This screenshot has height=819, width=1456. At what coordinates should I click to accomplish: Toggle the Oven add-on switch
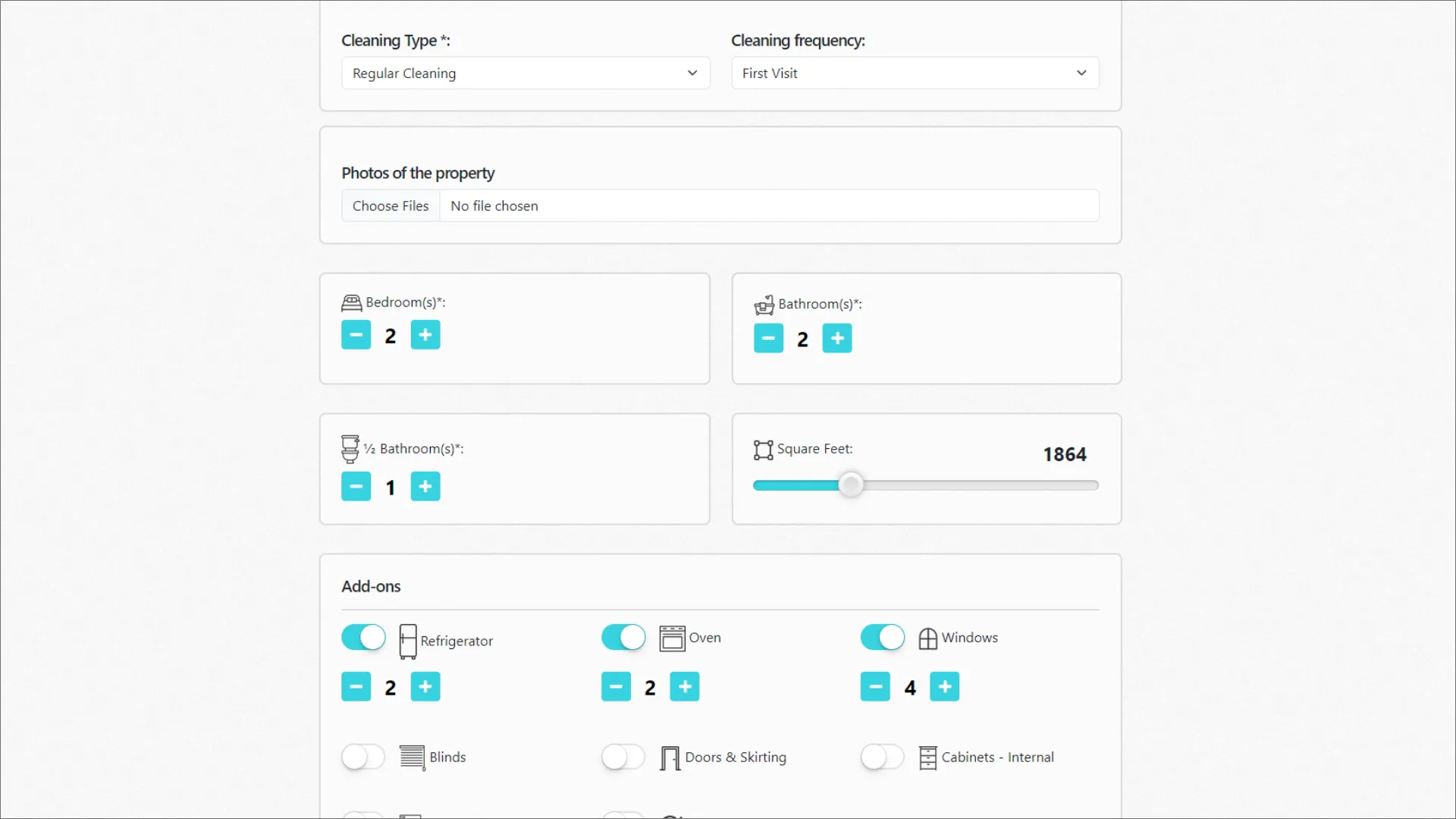[x=623, y=637]
